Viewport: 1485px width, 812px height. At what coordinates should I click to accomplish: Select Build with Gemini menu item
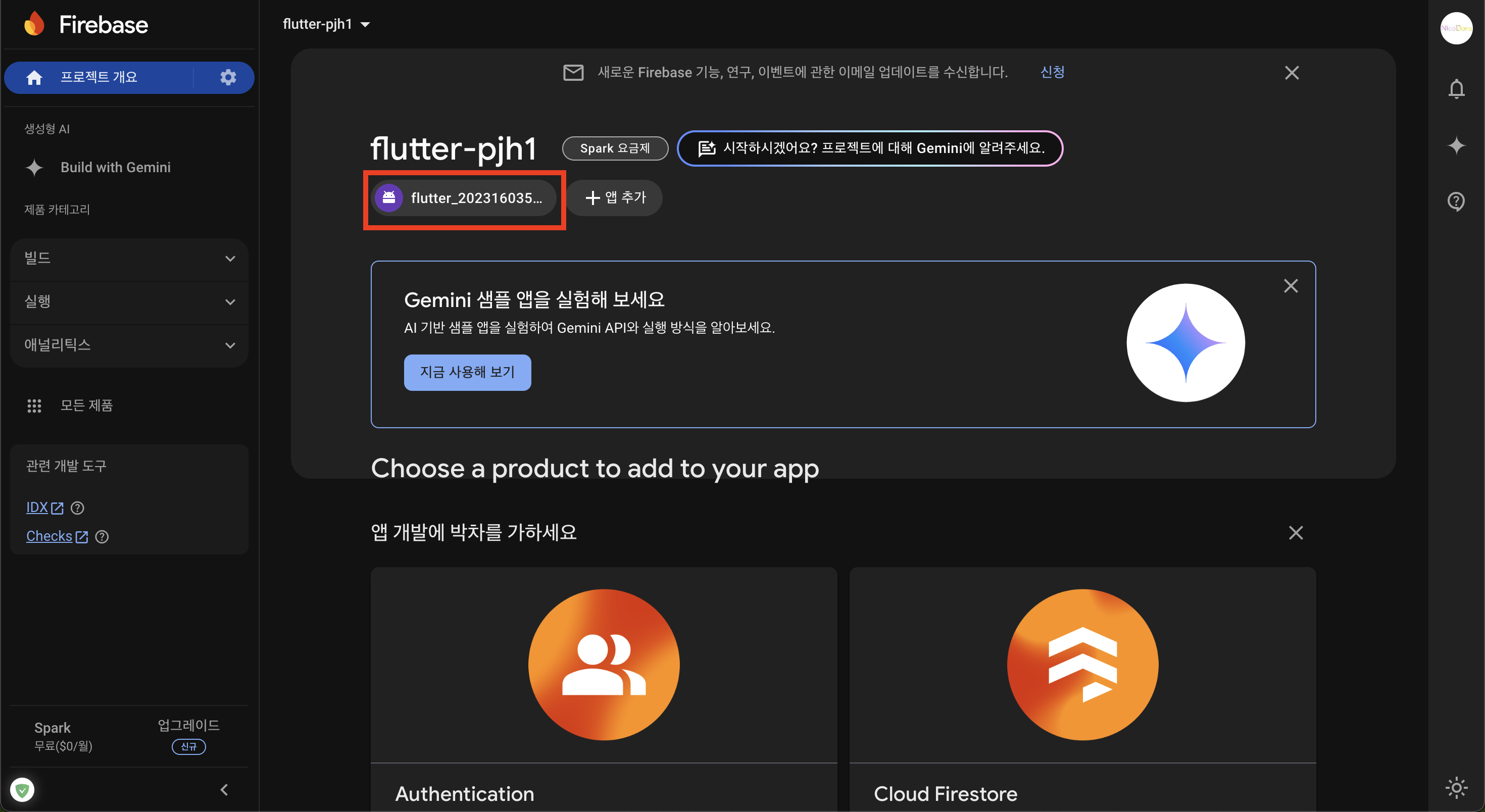coord(115,167)
